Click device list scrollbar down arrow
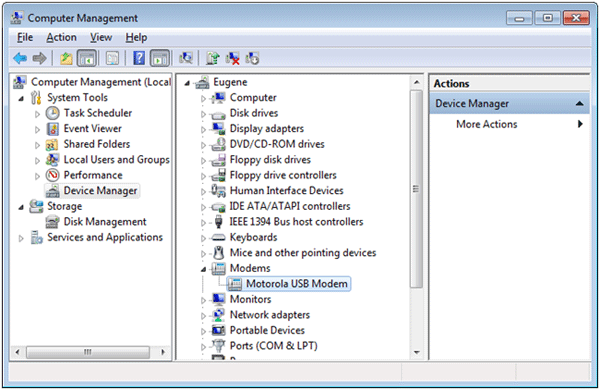 click(417, 352)
